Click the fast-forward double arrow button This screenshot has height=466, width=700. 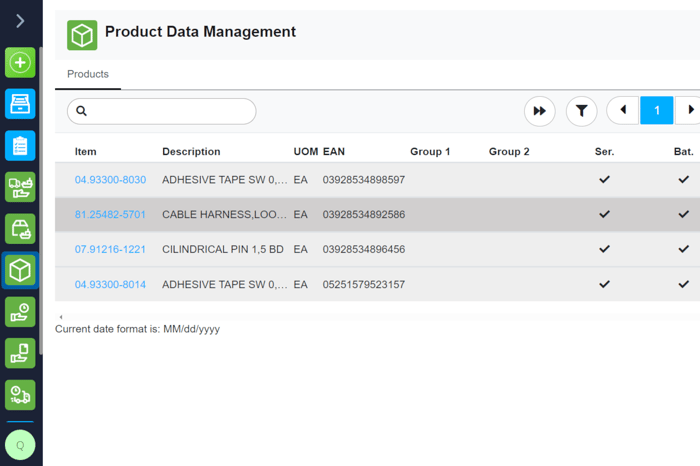click(540, 111)
